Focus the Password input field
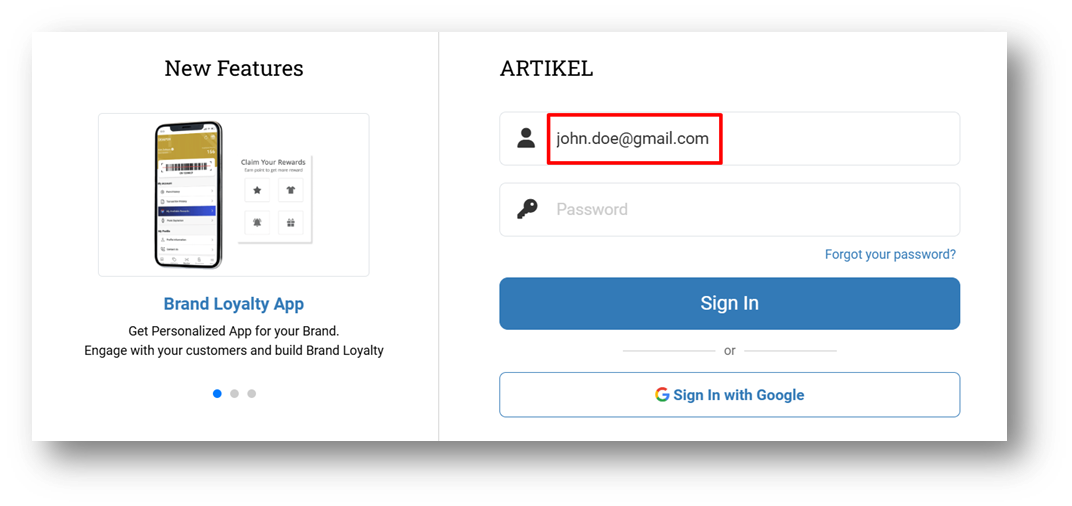 729,209
